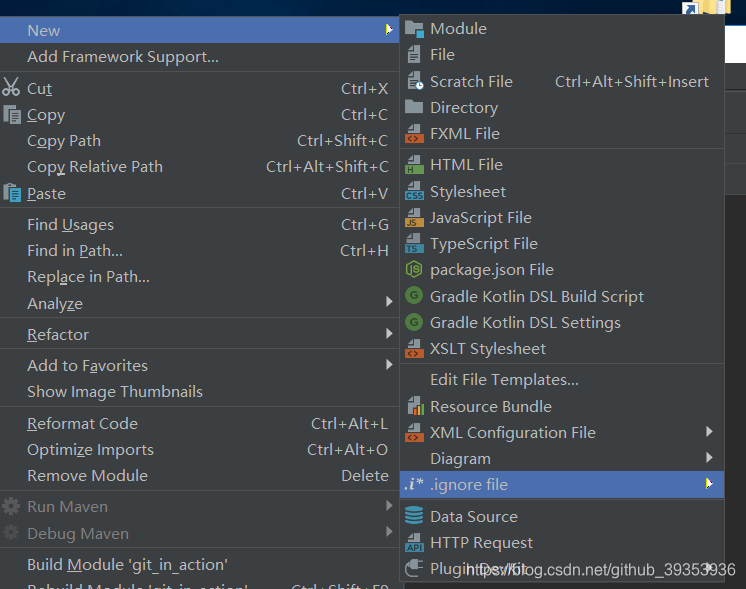Expand the Run Maven submenu arrow
This screenshot has height=589, width=746.
(389, 505)
